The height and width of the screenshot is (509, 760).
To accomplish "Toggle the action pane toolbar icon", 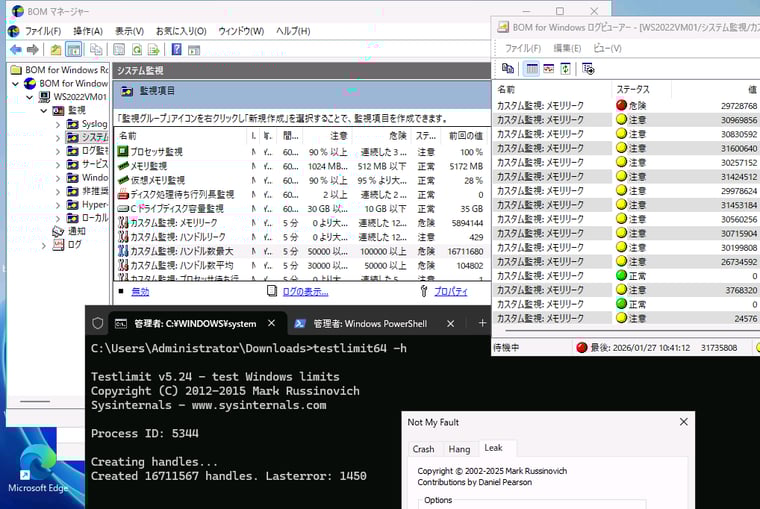I will 194,49.
